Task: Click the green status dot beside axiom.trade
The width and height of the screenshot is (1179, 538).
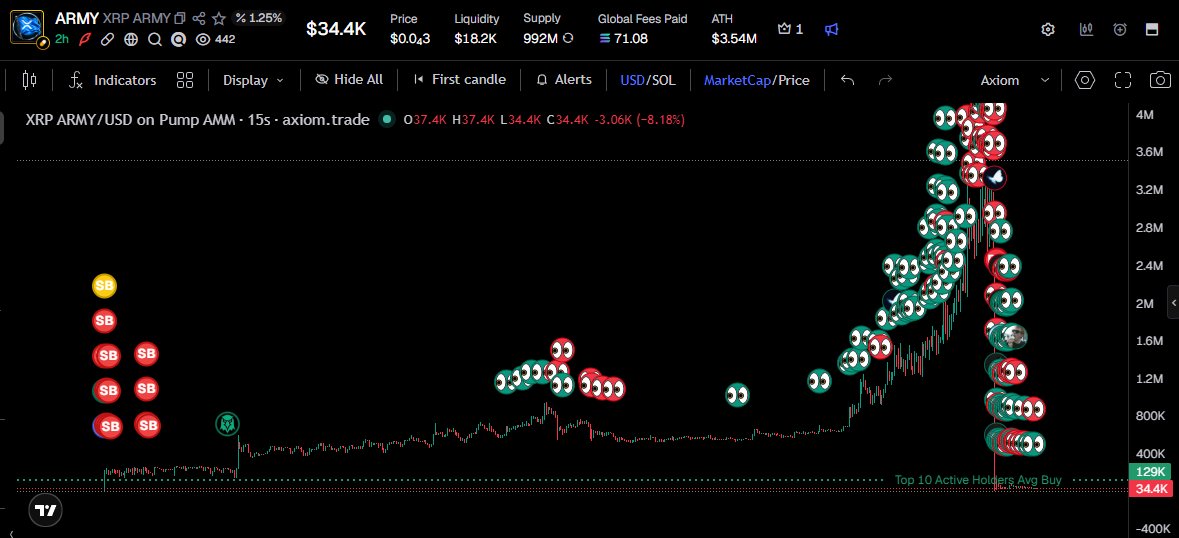Action: [387, 119]
